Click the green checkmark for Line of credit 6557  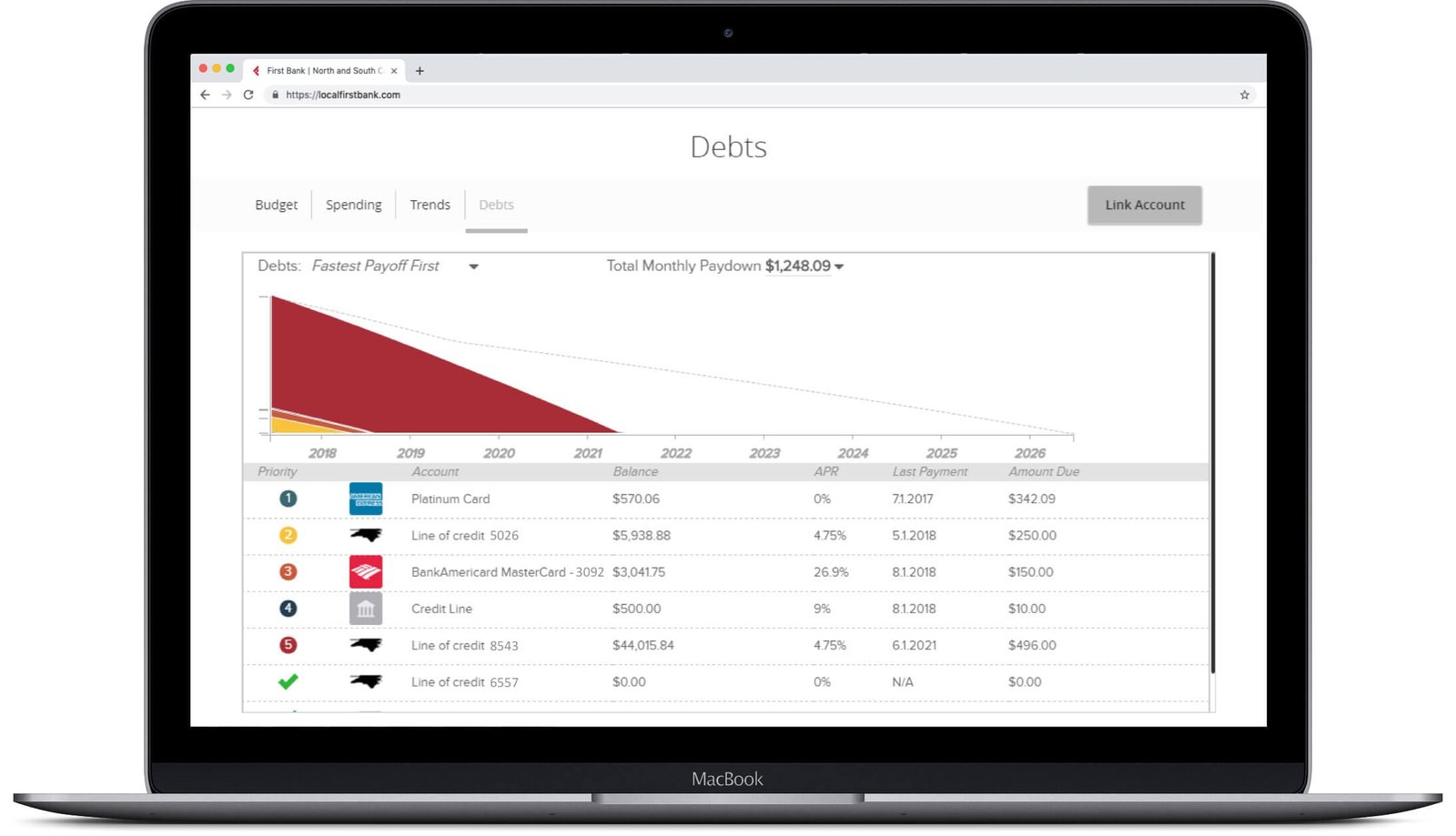click(x=288, y=680)
